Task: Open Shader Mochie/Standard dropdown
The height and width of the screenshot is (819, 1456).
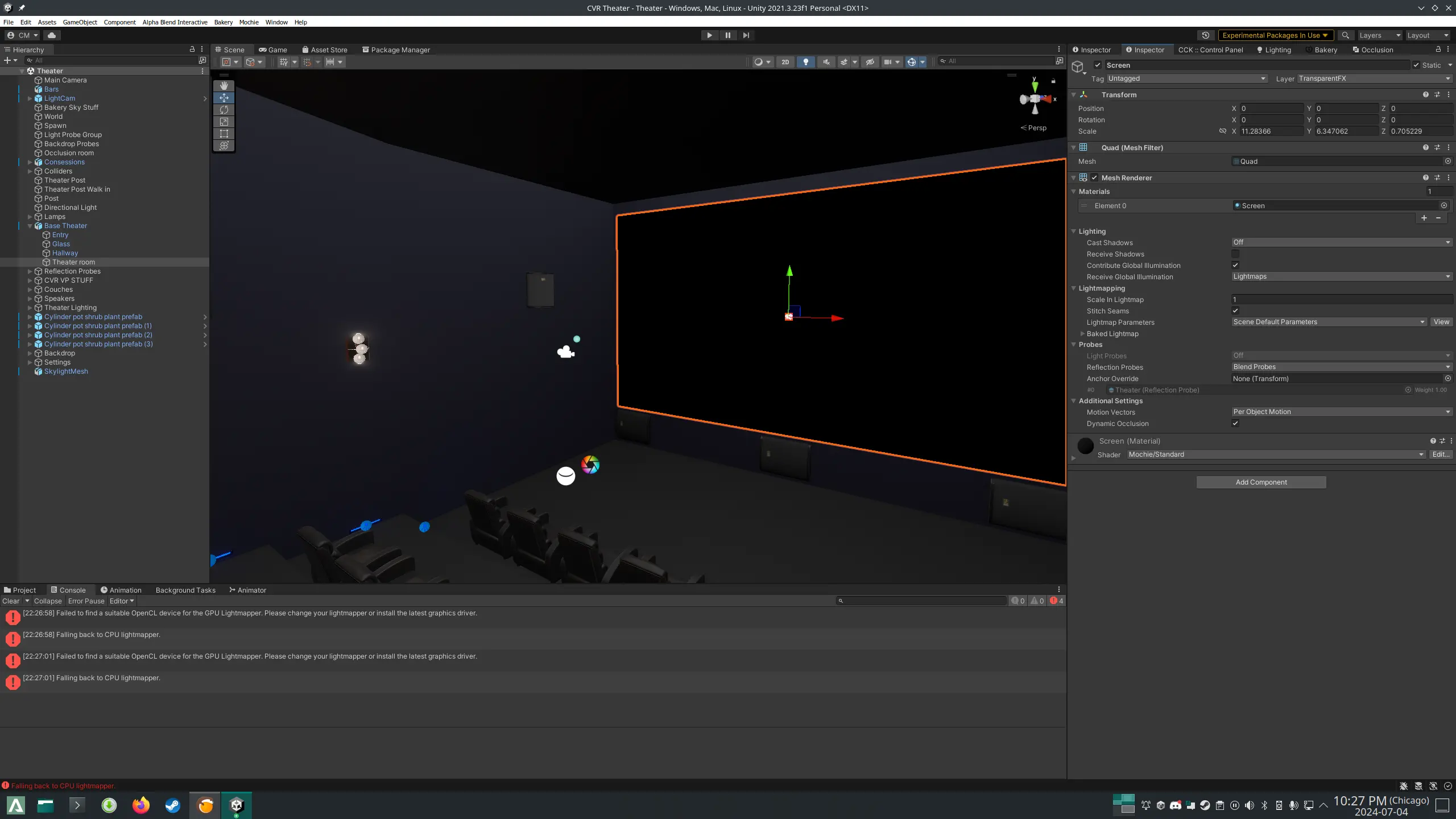Action: click(x=1276, y=454)
